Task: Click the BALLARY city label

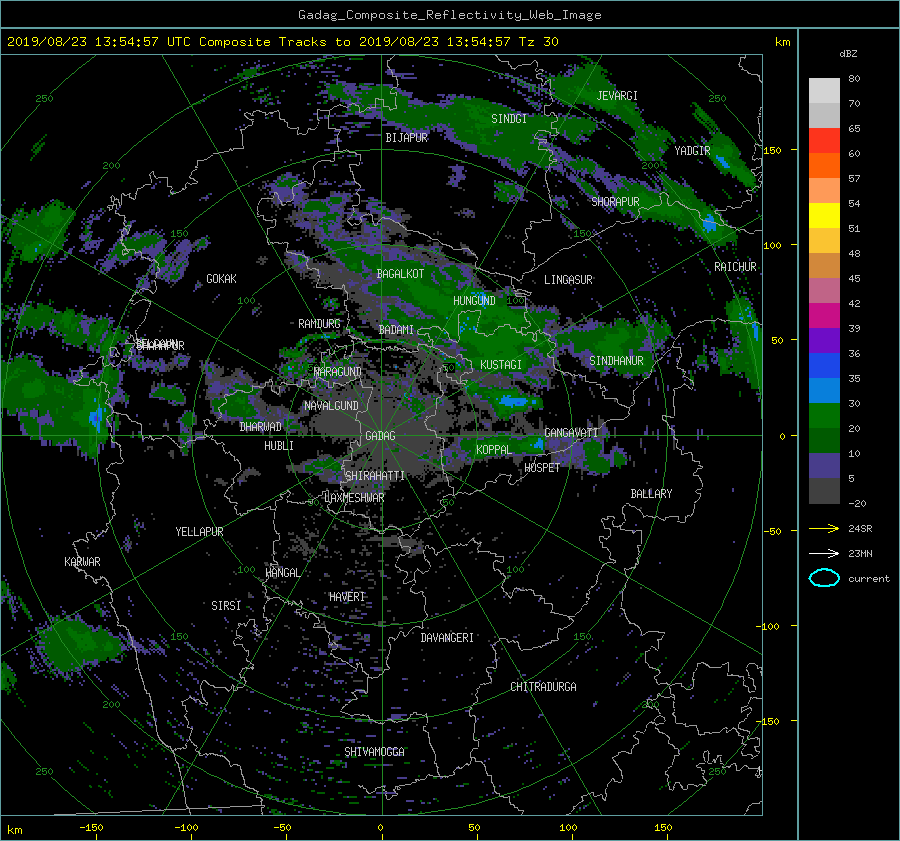Action: [x=651, y=494]
